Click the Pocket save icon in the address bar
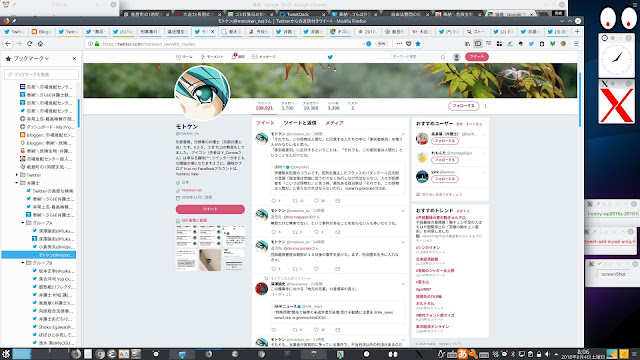The height and width of the screenshot is (360, 640). tap(409, 44)
